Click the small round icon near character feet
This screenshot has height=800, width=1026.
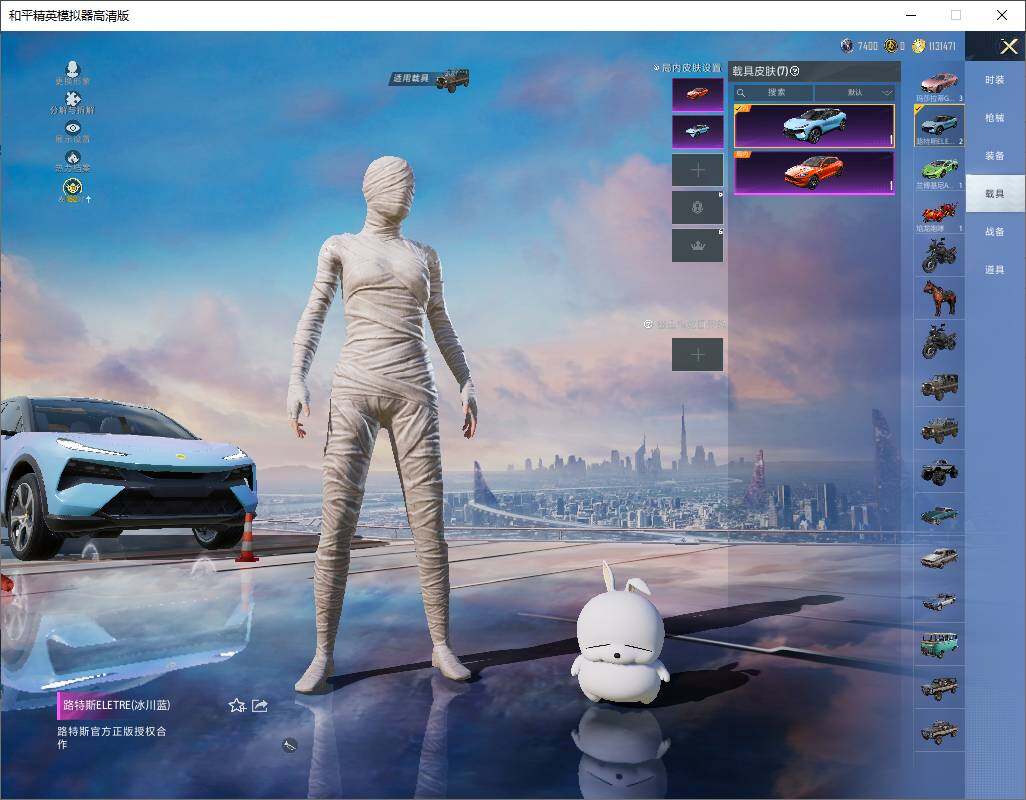coord(290,744)
